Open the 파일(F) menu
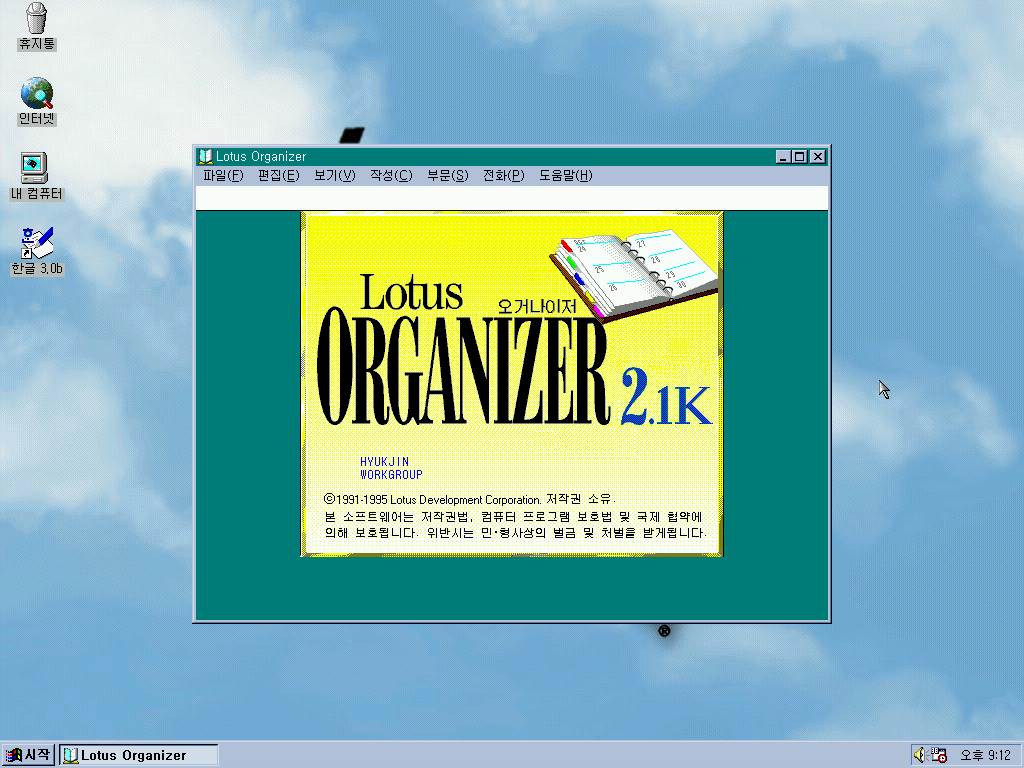Screen dimensions: 1024x768 pos(223,176)
